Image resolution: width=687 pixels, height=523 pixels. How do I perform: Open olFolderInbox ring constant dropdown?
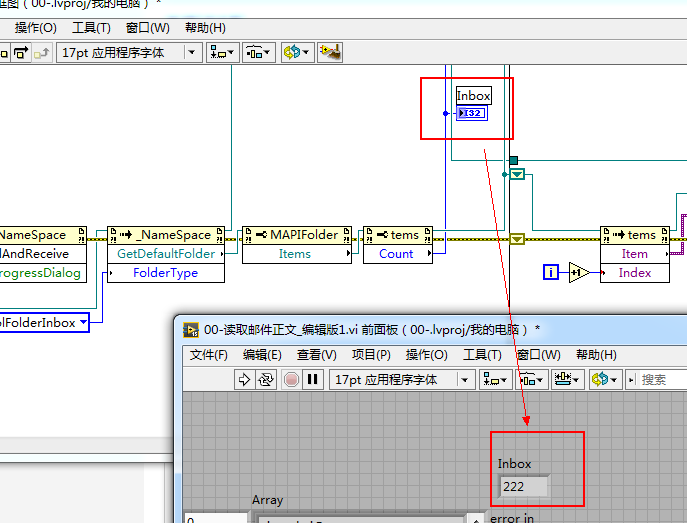tap(83, 322)
